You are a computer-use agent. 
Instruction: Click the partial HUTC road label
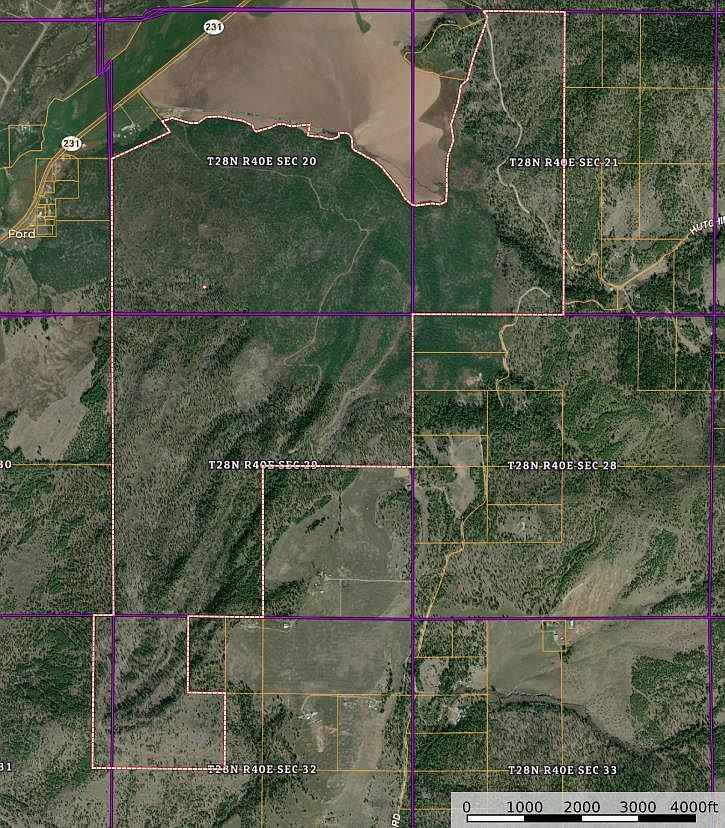point(708,225)
